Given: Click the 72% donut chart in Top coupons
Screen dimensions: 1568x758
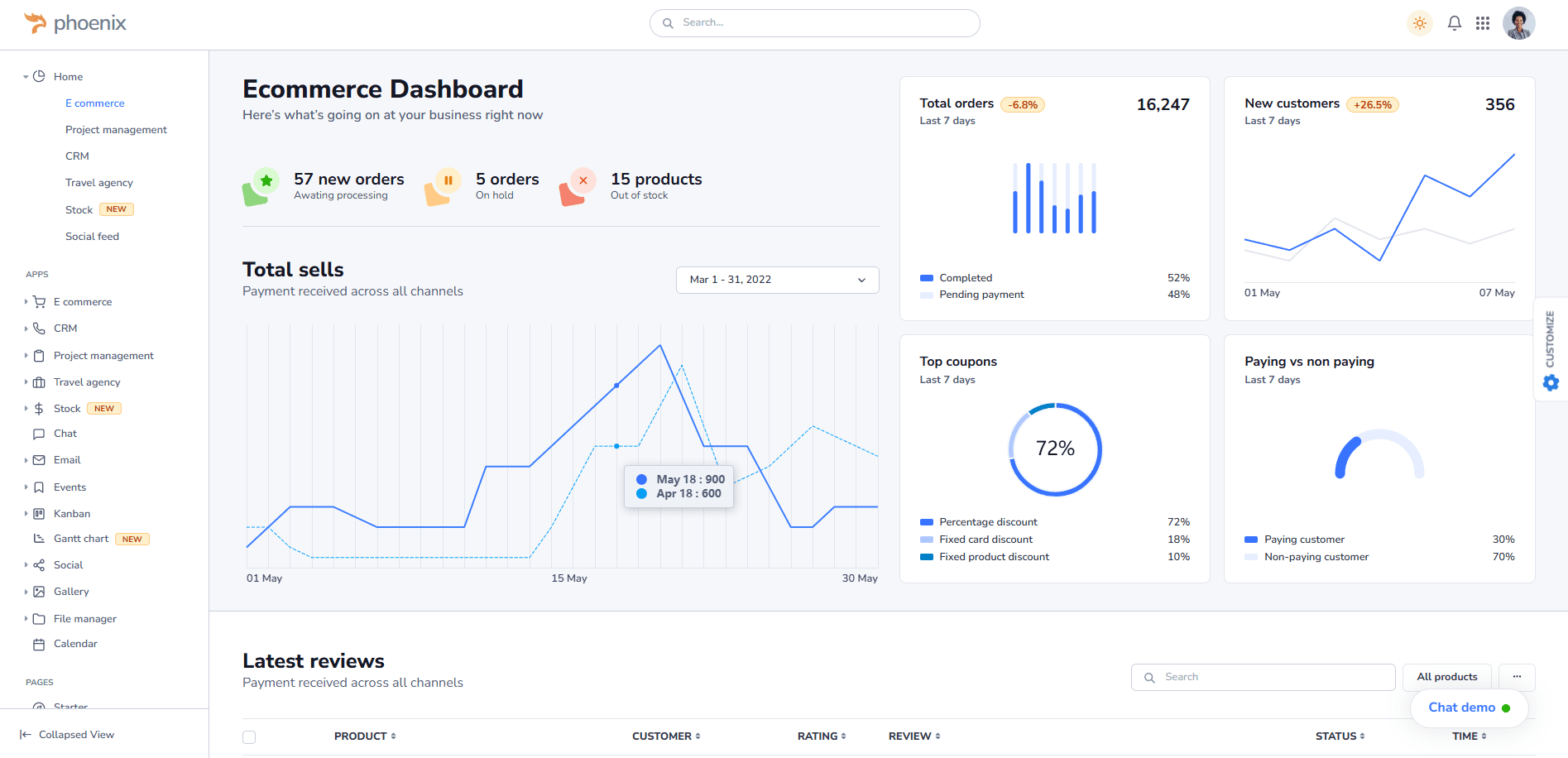Looking at the screenshot, I should point(1054,449).
